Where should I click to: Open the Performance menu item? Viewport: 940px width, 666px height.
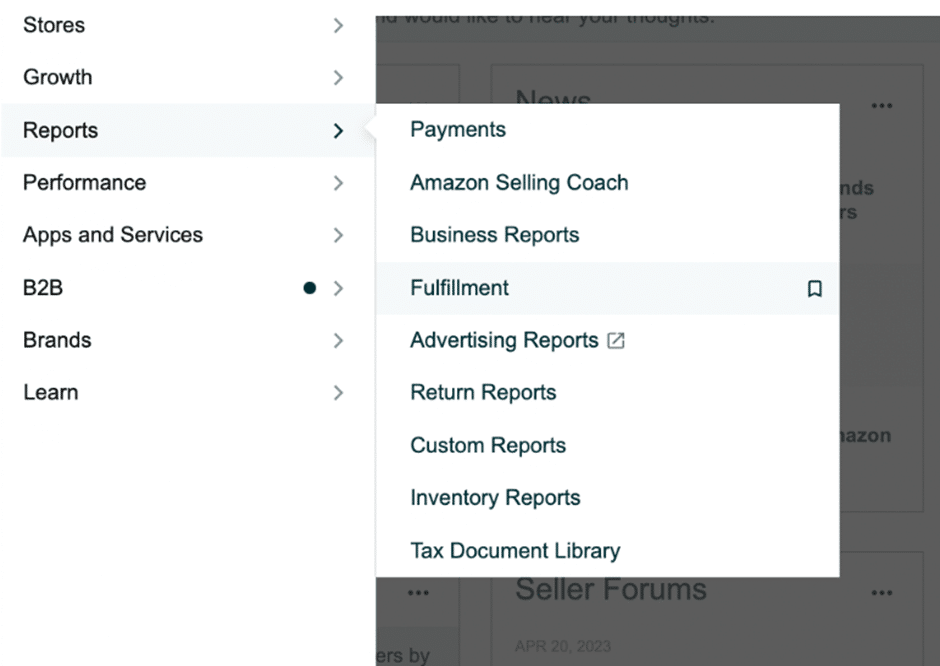[x=188, y=183]
